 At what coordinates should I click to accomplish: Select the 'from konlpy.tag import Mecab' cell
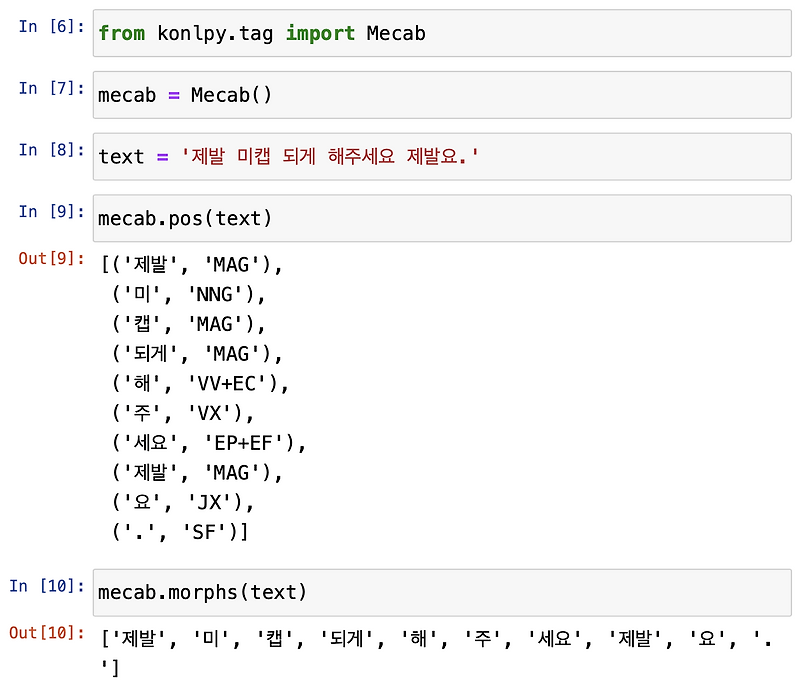point(440,33)
